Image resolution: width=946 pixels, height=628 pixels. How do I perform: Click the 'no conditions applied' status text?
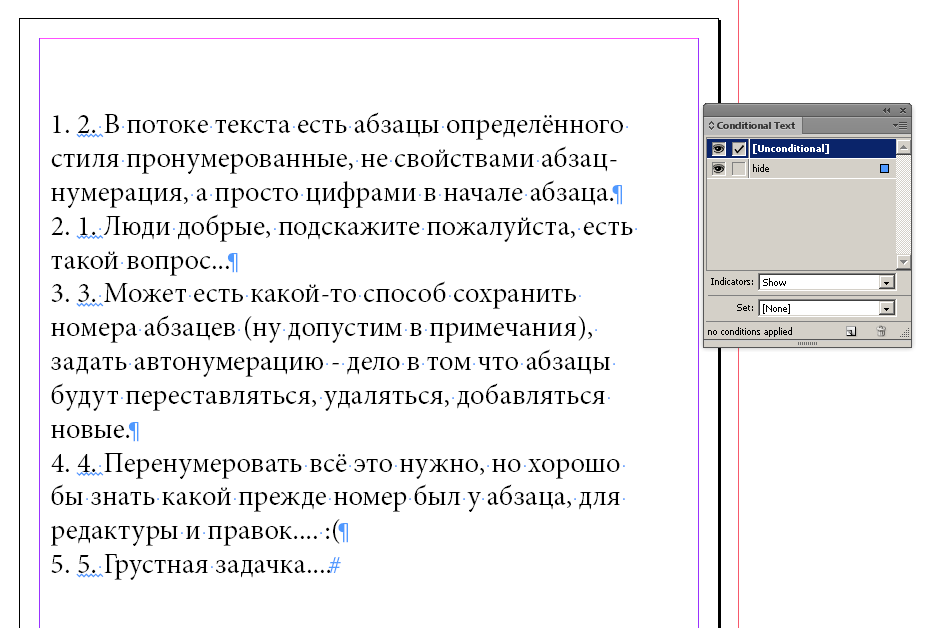click(x=750, y=332)
